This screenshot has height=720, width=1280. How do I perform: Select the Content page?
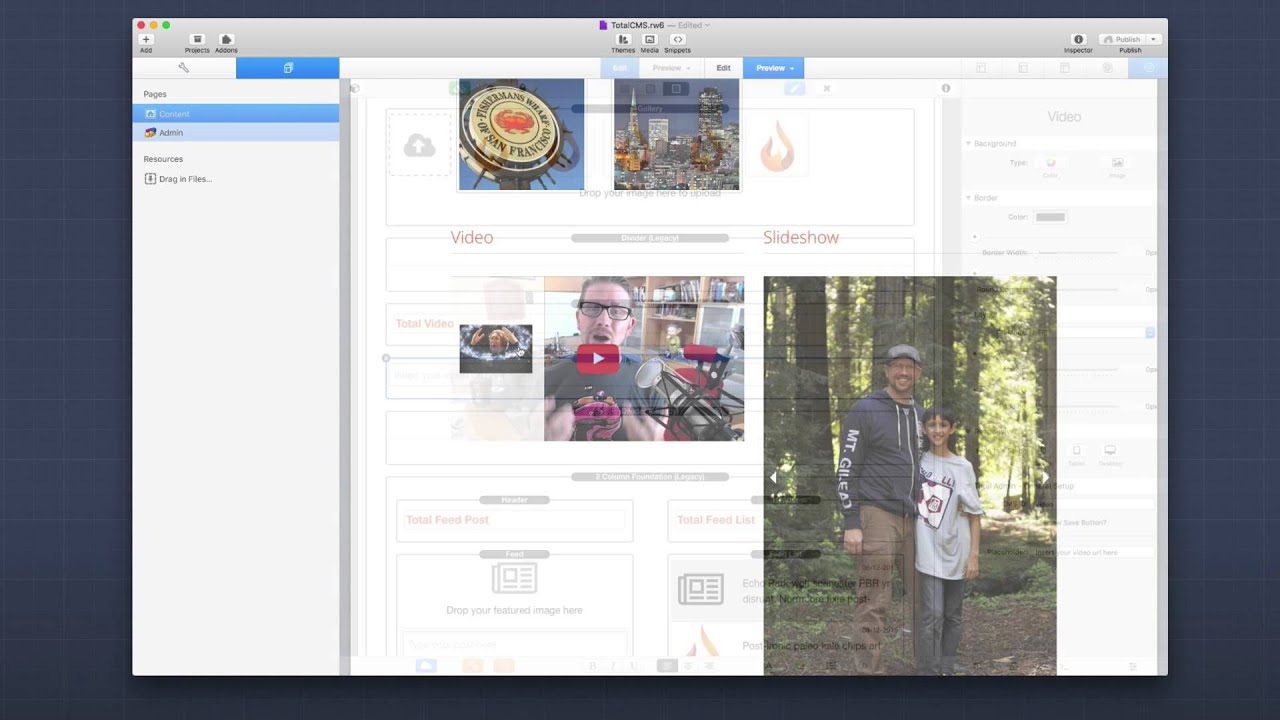(236, 114)
